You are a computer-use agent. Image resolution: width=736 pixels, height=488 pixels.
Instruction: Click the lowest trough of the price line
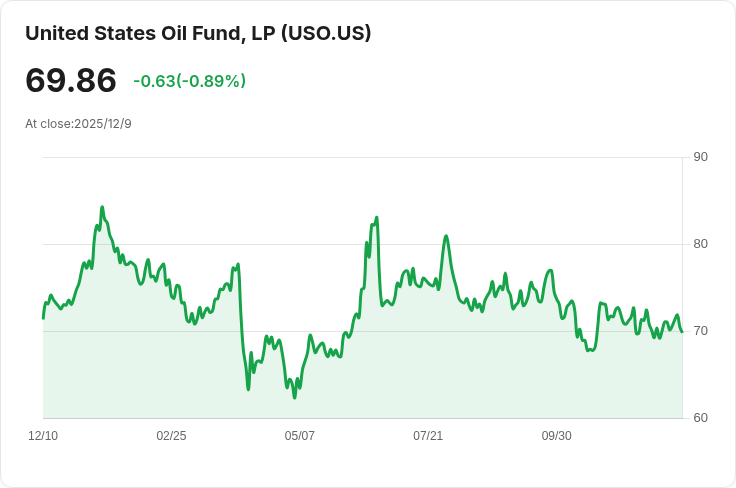[x=294, y=397]
